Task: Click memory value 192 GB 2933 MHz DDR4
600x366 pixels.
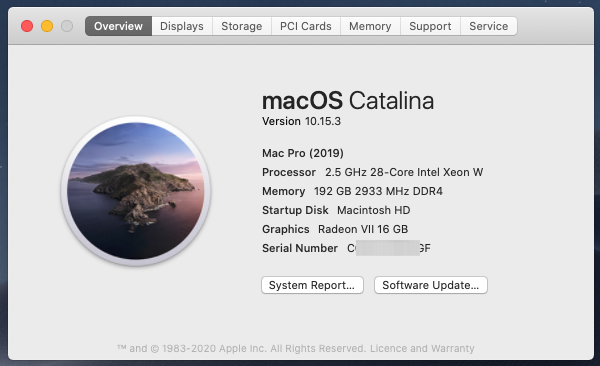Action: tap(378, 191)
